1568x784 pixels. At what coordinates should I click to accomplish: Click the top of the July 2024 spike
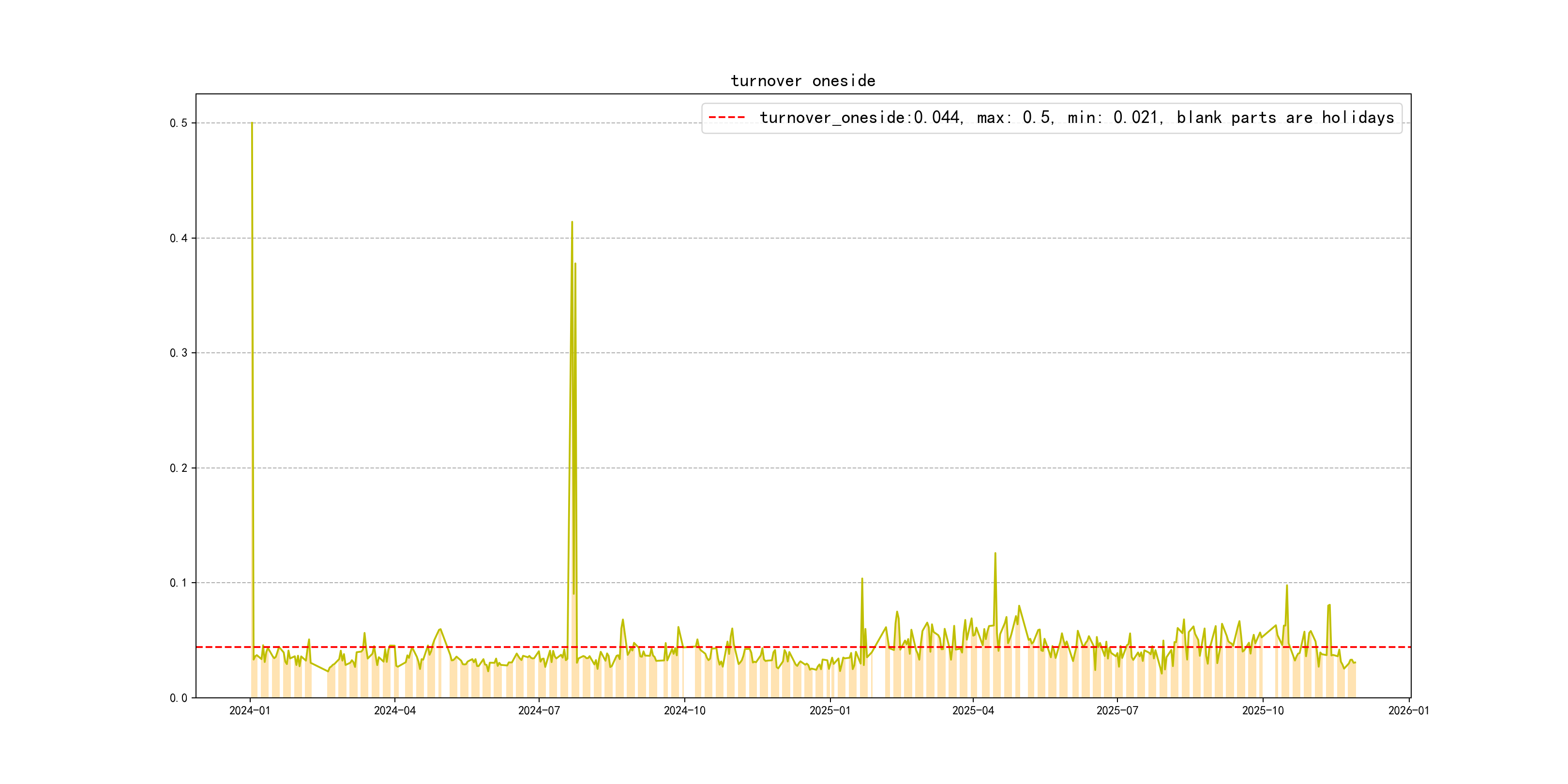click(x=572, y=223)
